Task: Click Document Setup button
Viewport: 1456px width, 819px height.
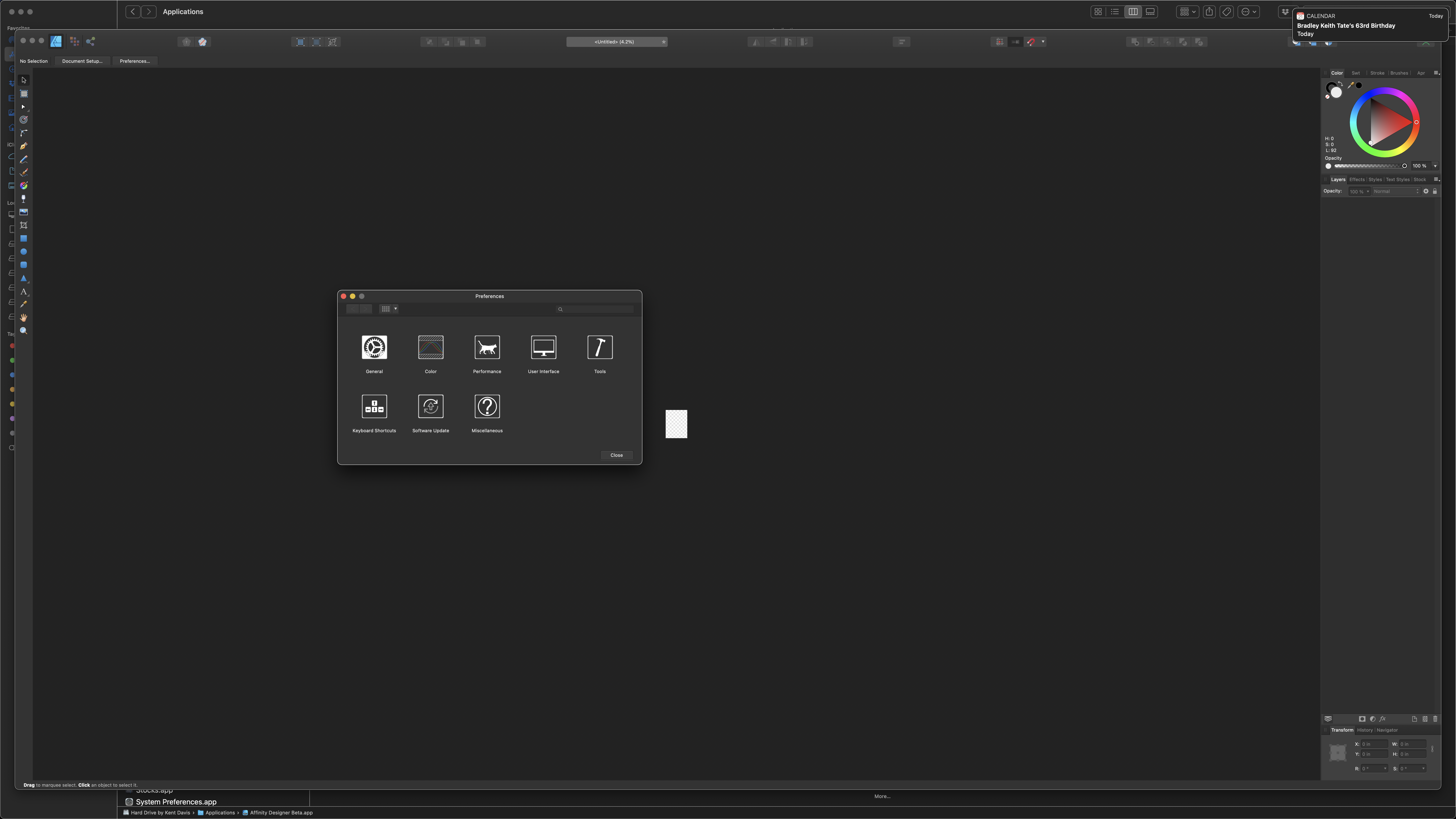Action: [x=83, y=61]
